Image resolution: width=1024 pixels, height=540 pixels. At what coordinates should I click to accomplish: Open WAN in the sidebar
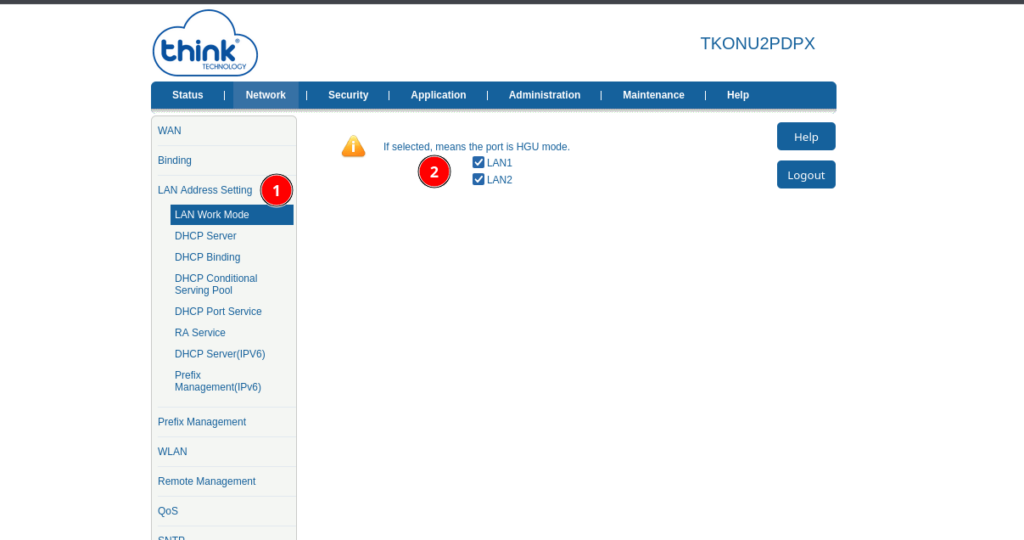tap(169, 131)
